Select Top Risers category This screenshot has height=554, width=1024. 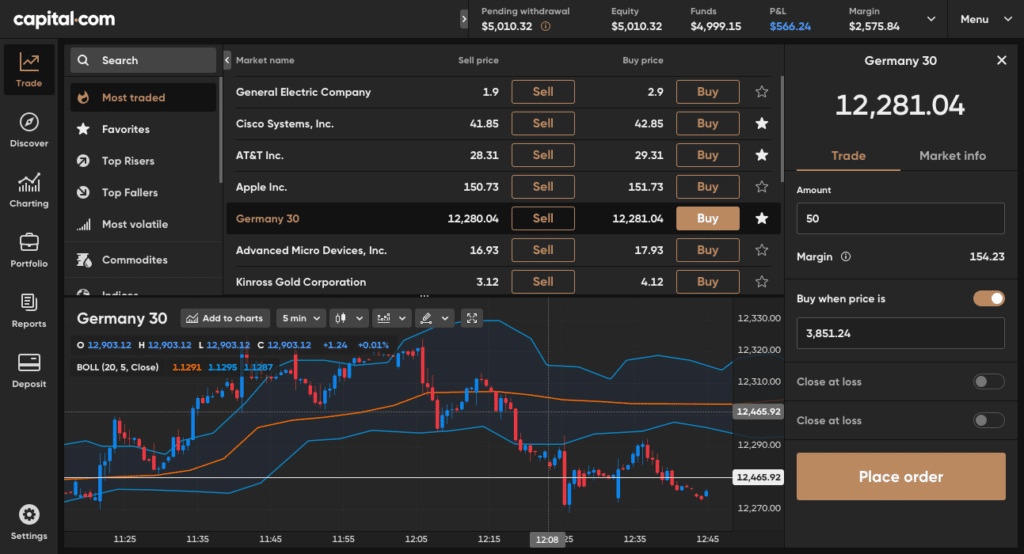click(143, 161)
